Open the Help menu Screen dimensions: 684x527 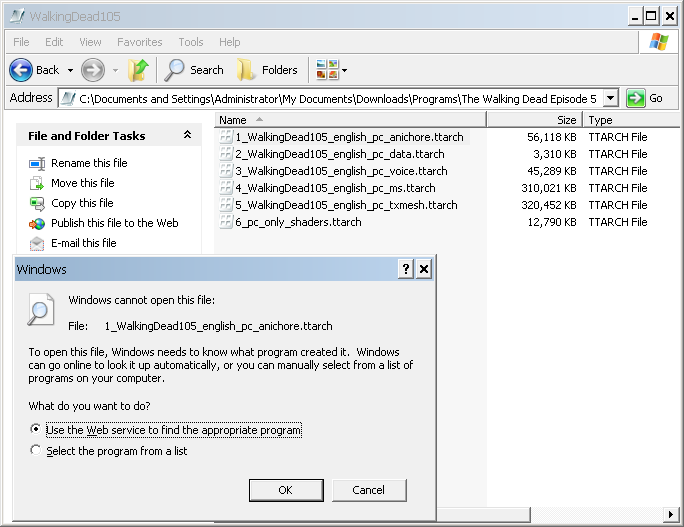point(229,42)
